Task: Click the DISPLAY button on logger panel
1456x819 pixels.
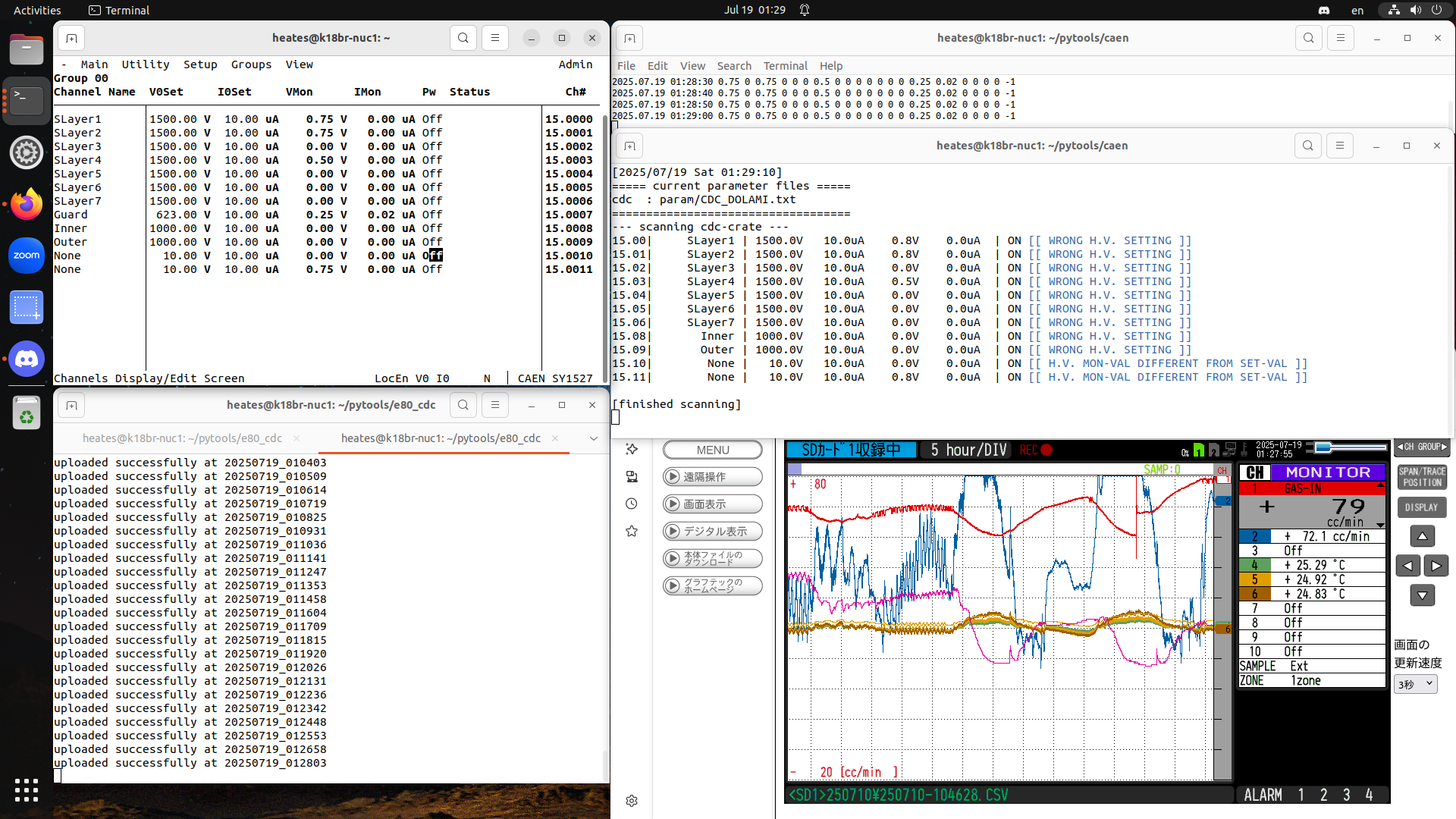Action: pos(1422,507)
